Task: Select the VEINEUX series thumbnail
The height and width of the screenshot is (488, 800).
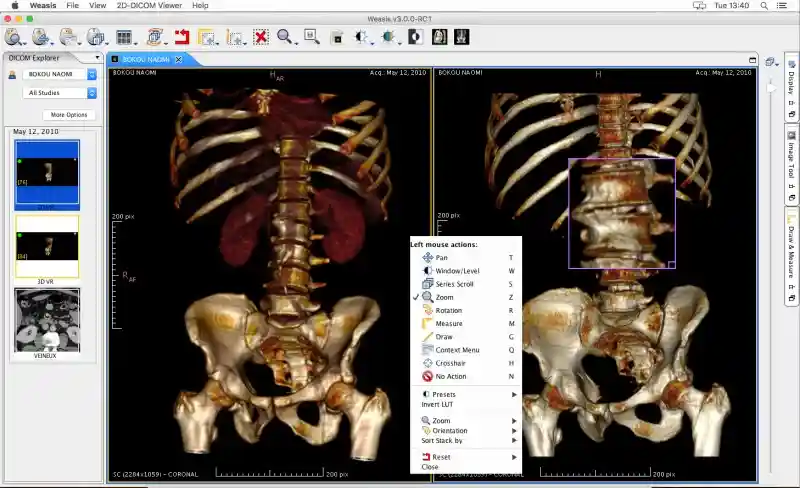Action: 47,320
